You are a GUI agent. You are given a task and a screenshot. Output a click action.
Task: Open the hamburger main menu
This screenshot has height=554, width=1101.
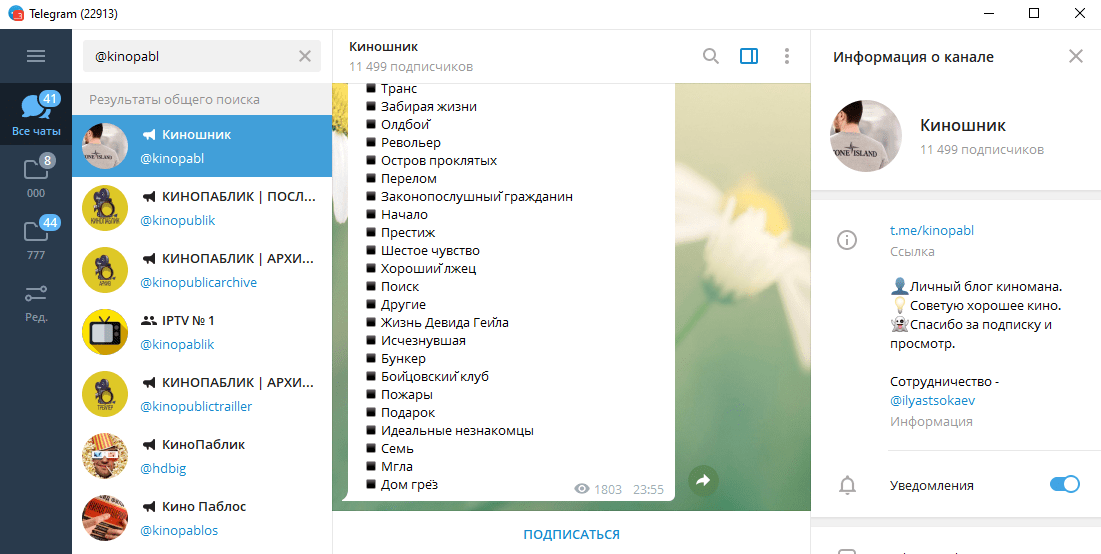tap(36, 56)
